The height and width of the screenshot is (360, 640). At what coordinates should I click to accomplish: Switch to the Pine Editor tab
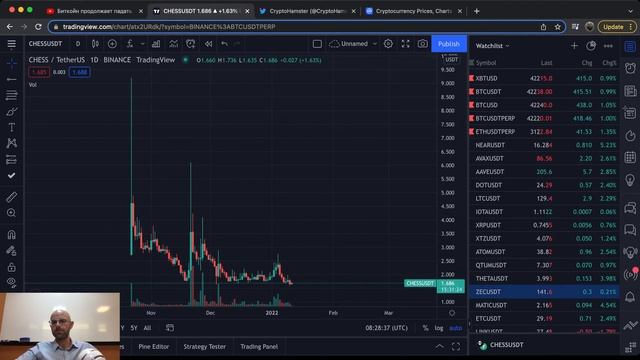tap(153, 347)
